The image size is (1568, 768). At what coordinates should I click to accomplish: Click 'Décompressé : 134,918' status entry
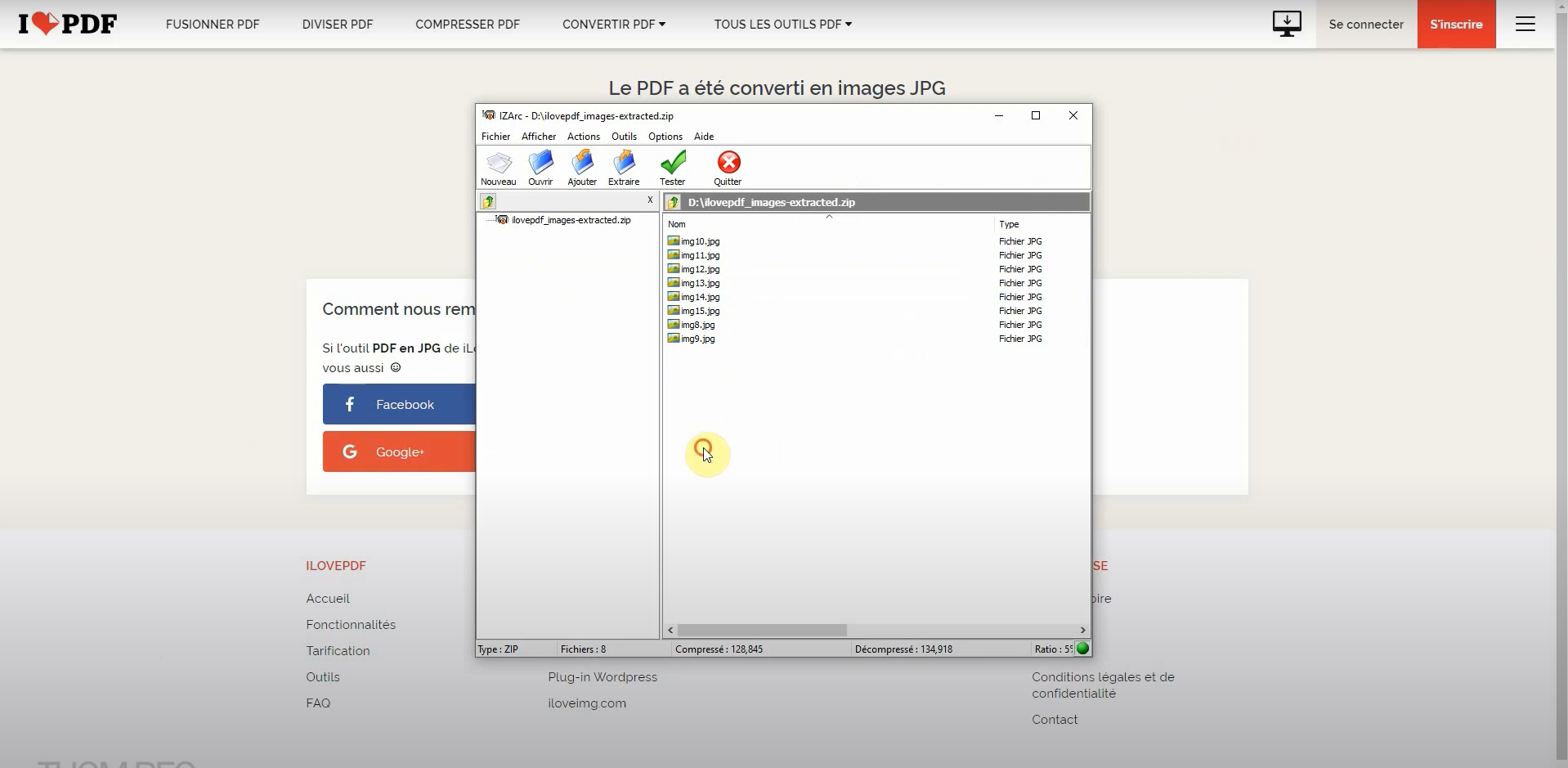(903, 649)
